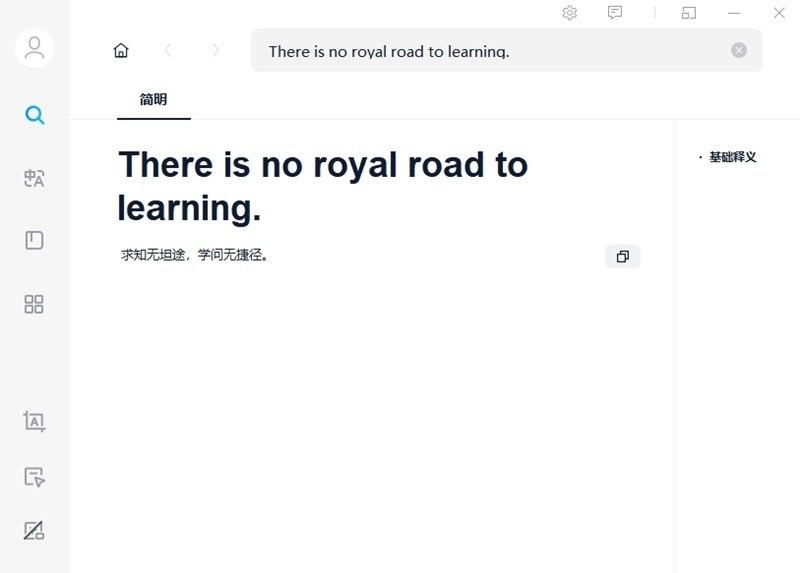Open the wordbook from the sidebar
800x573 pixels.
[x=34, y=240]
